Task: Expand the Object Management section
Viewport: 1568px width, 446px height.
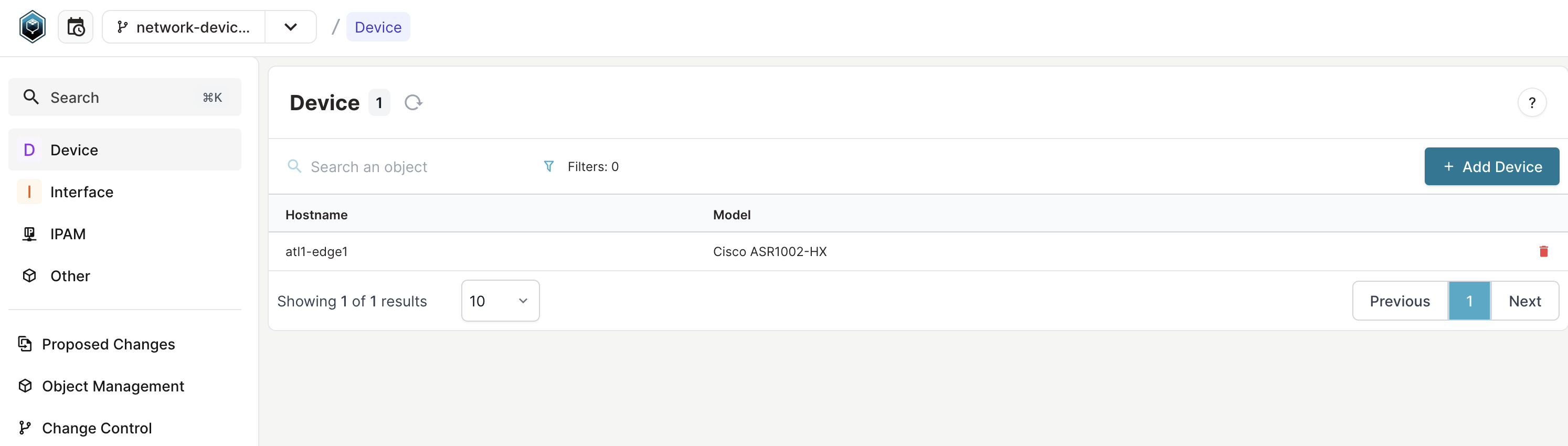Action: 113,386
